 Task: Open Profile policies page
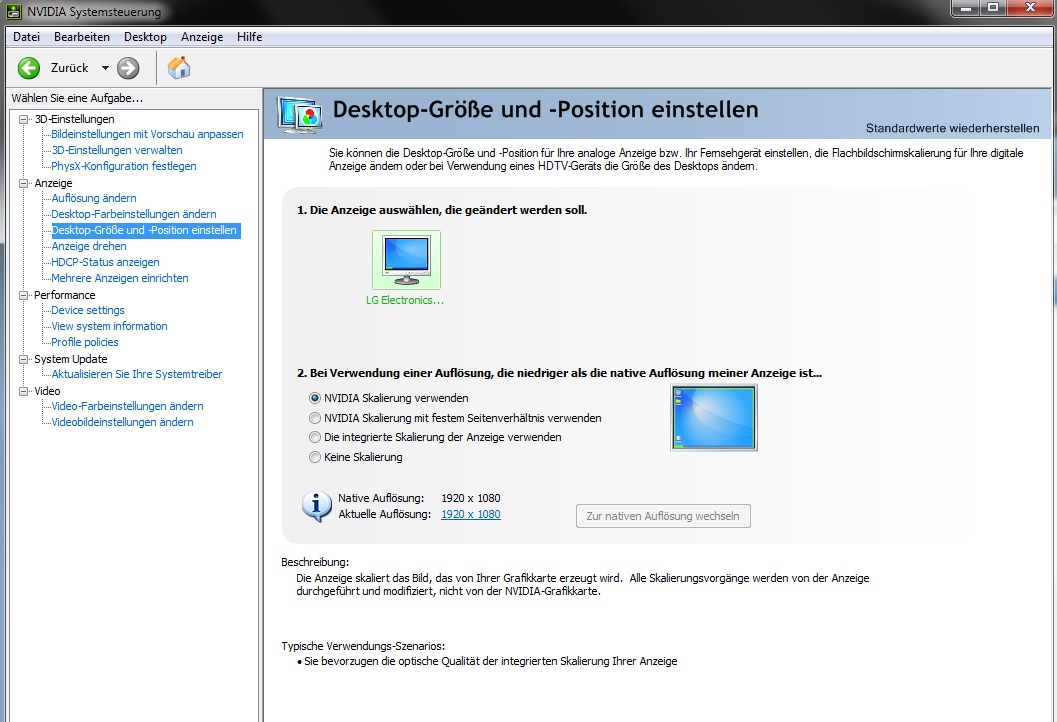point(85,342)
